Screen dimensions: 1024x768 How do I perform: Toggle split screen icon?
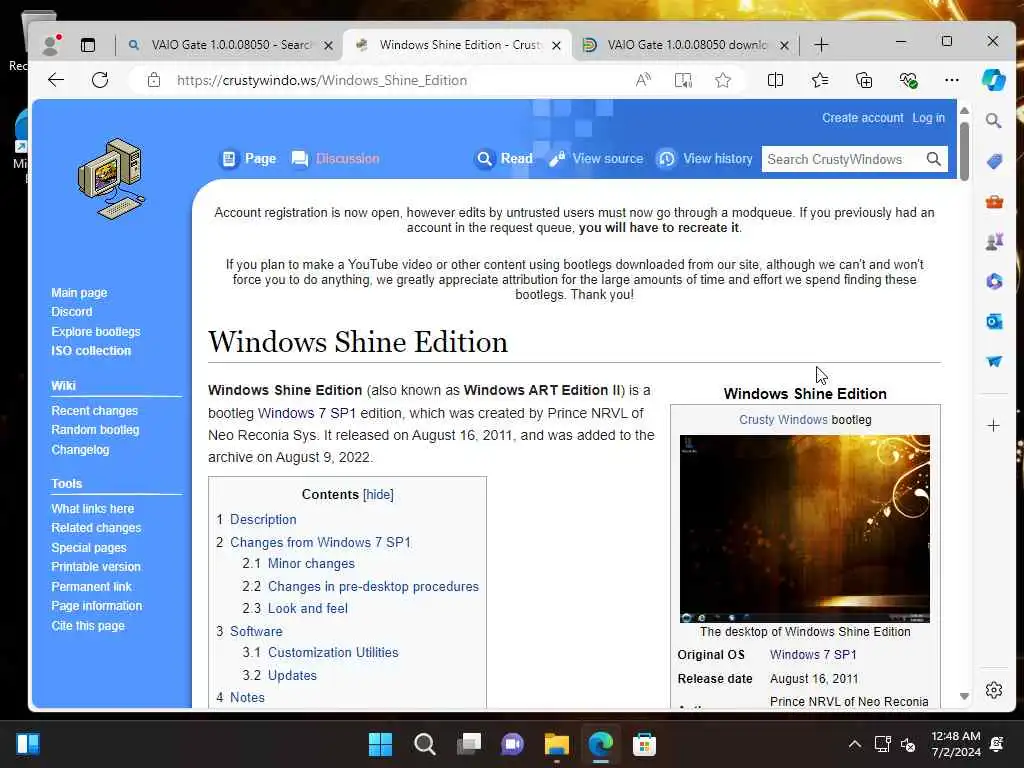pyautogui.click(x=775, y=80)
